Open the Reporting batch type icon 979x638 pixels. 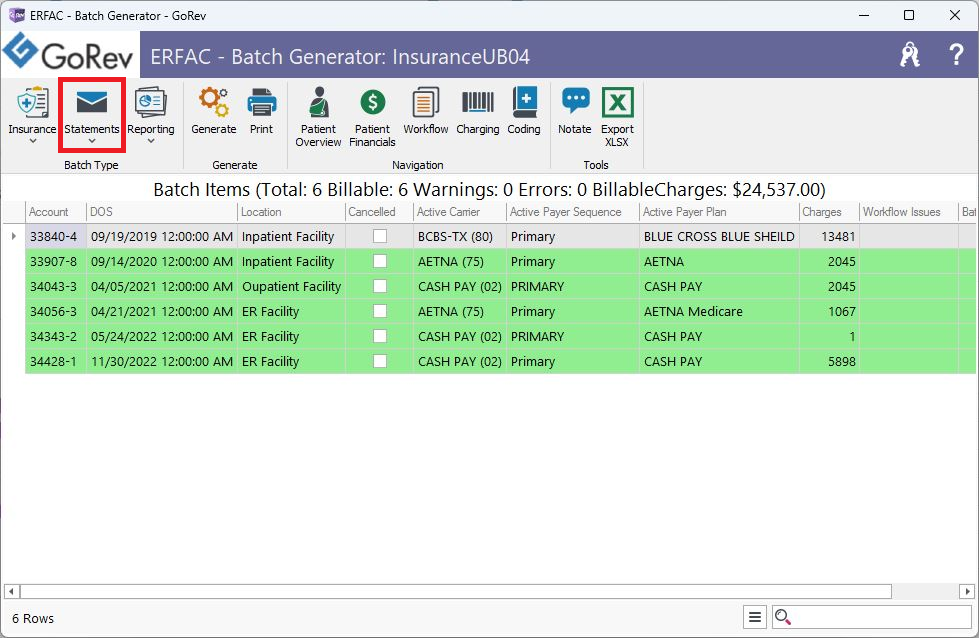(x=150, y=102)
